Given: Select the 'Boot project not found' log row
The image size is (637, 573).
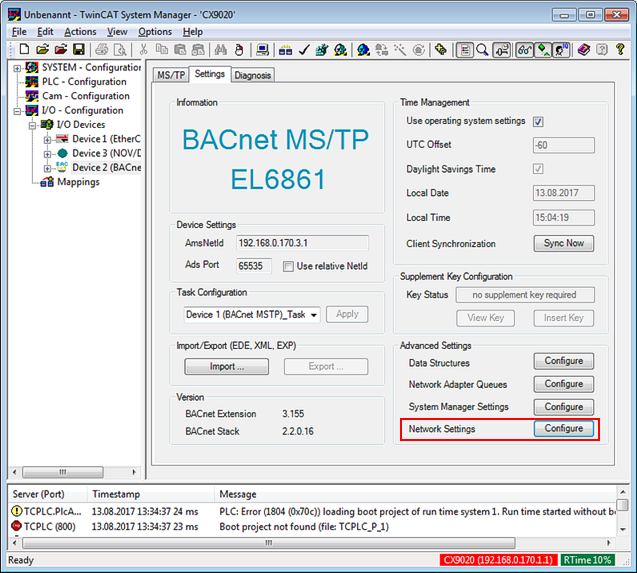Looking at the screenshot, I should click(313, 527).
